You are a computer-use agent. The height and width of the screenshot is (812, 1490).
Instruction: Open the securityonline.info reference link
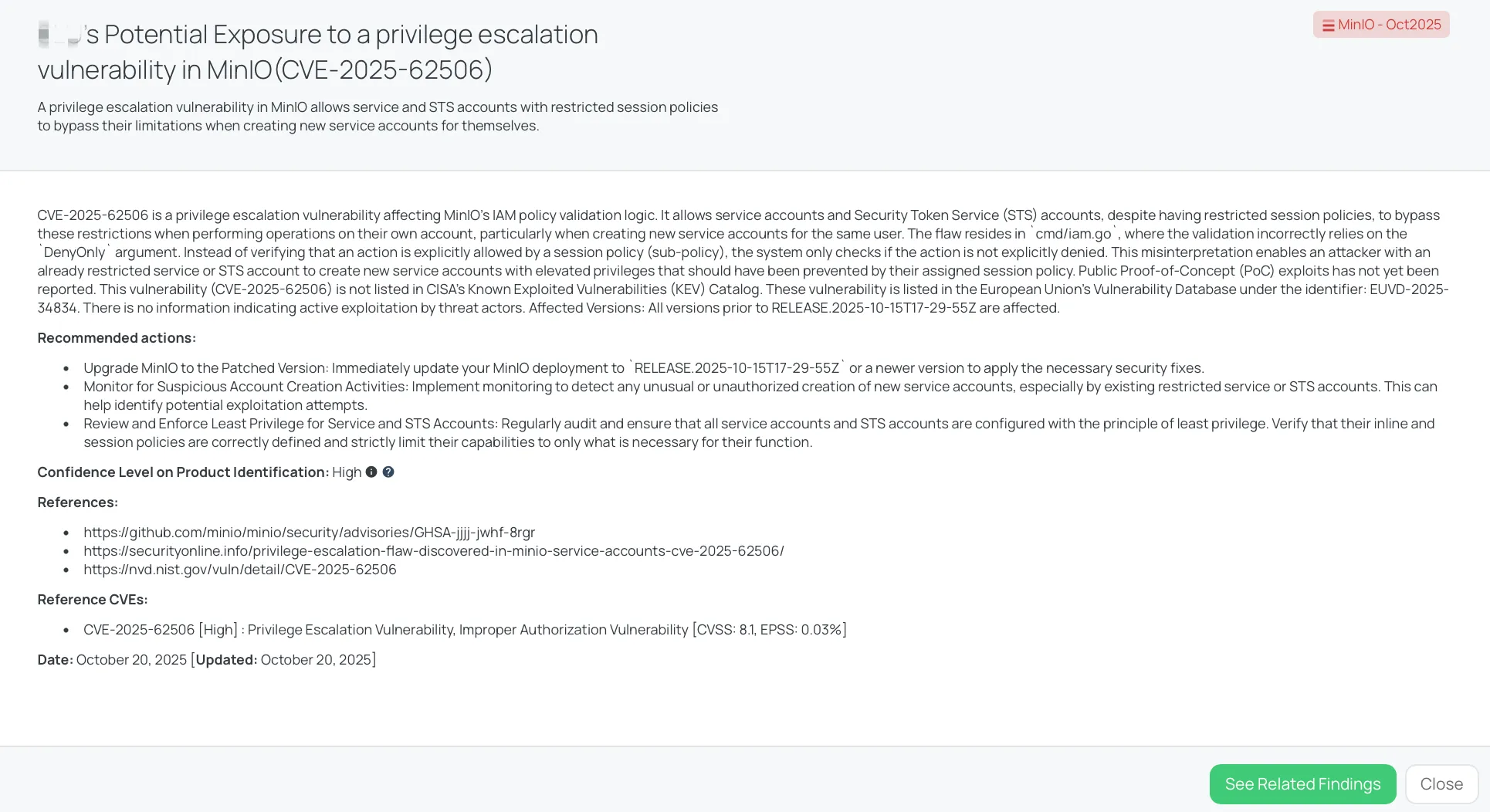coord(433,551)
